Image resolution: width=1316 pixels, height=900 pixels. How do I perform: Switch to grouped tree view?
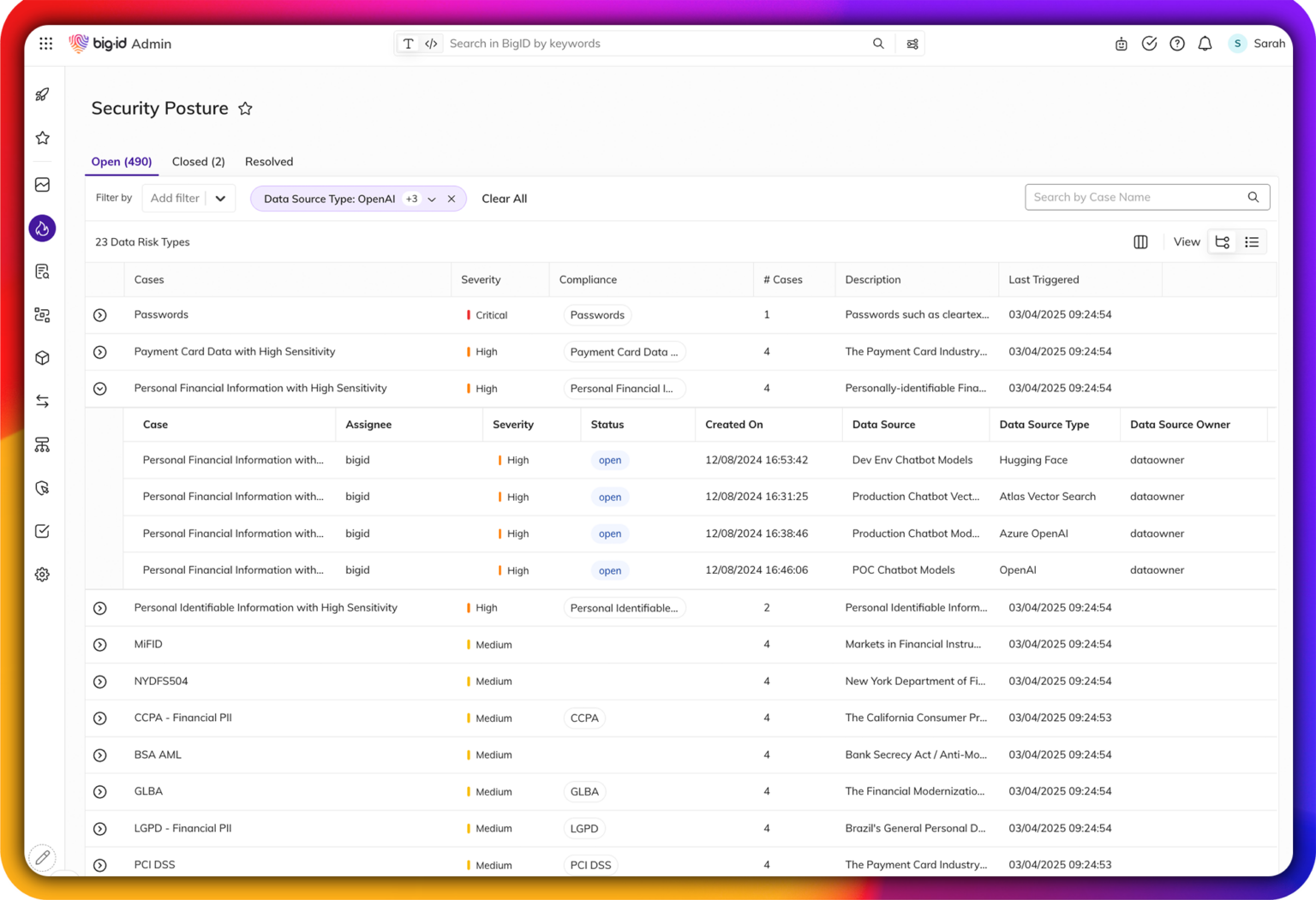pos(1223,242)
